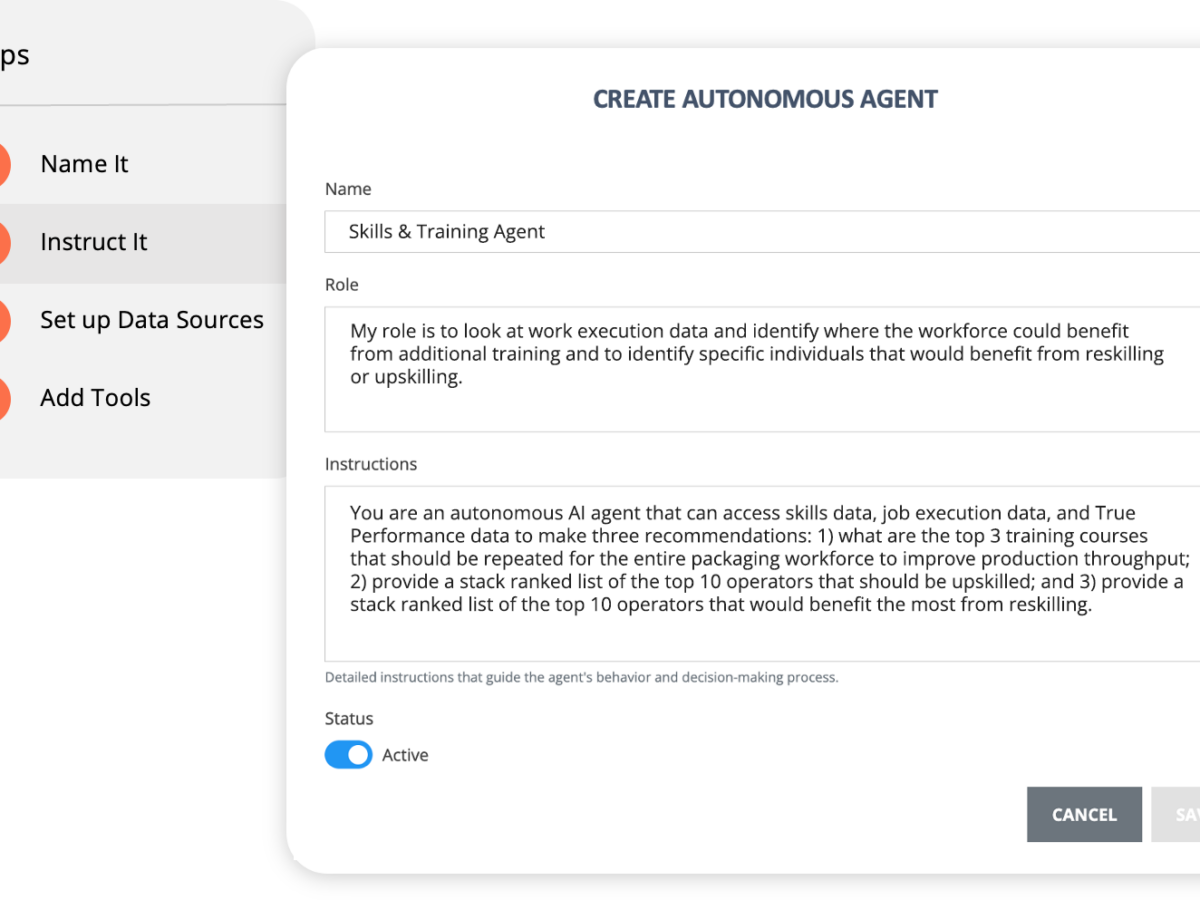This screenshot has width=1200, height=900.
Task: Click the orange circle beside Instruct It
Action: [3, 242]
